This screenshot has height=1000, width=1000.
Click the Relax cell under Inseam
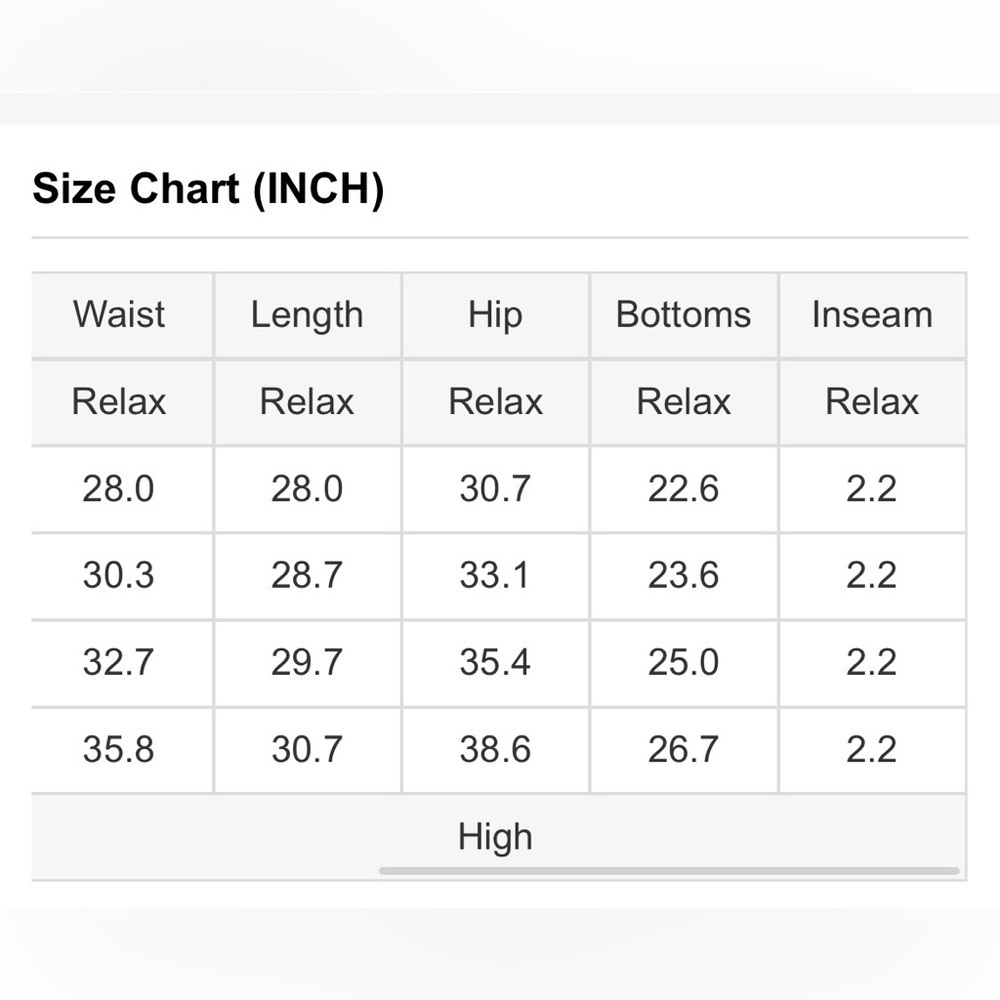[872, 402]
